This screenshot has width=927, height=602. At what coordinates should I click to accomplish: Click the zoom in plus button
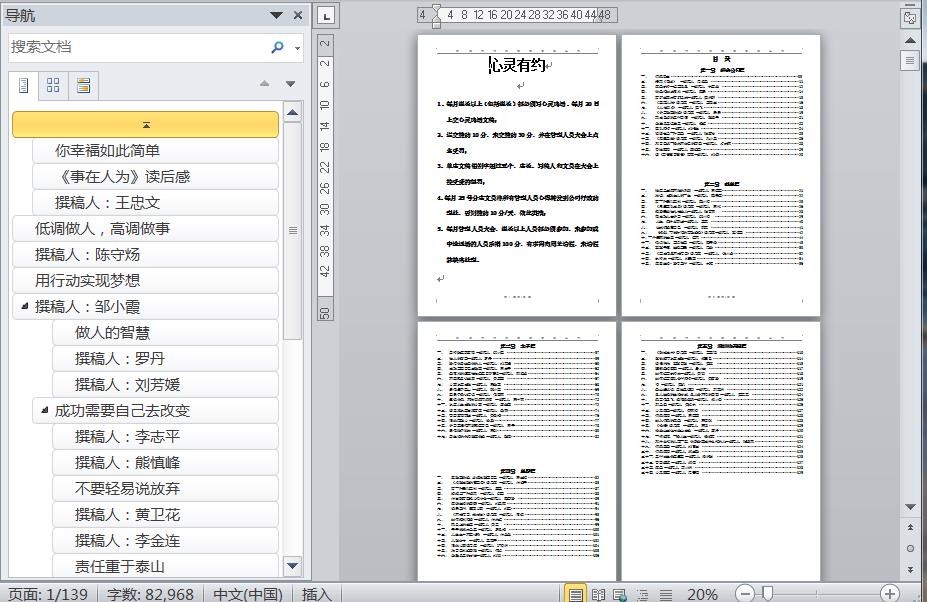(x=889, y=593)
